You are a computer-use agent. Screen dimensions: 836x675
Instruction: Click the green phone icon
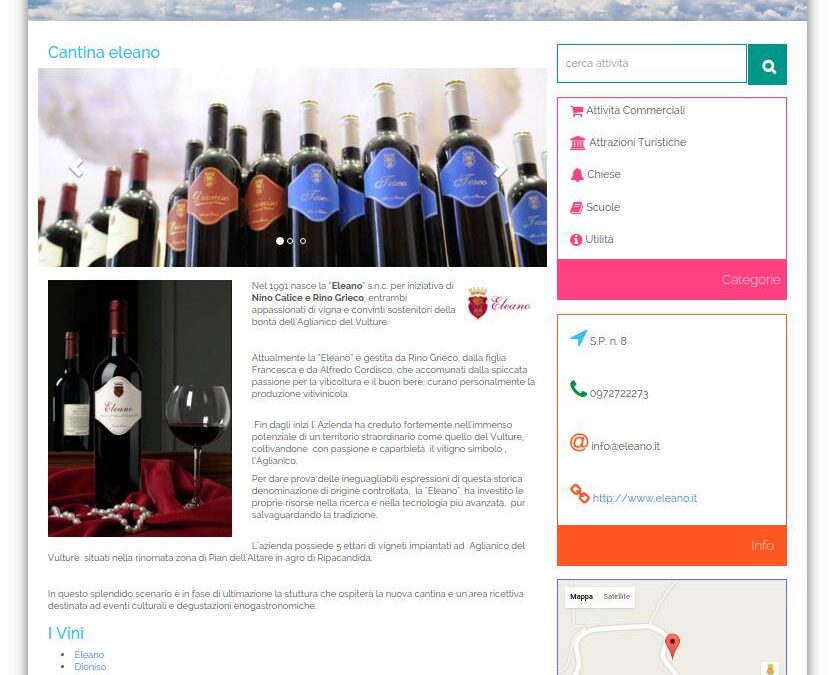(578, 389)
